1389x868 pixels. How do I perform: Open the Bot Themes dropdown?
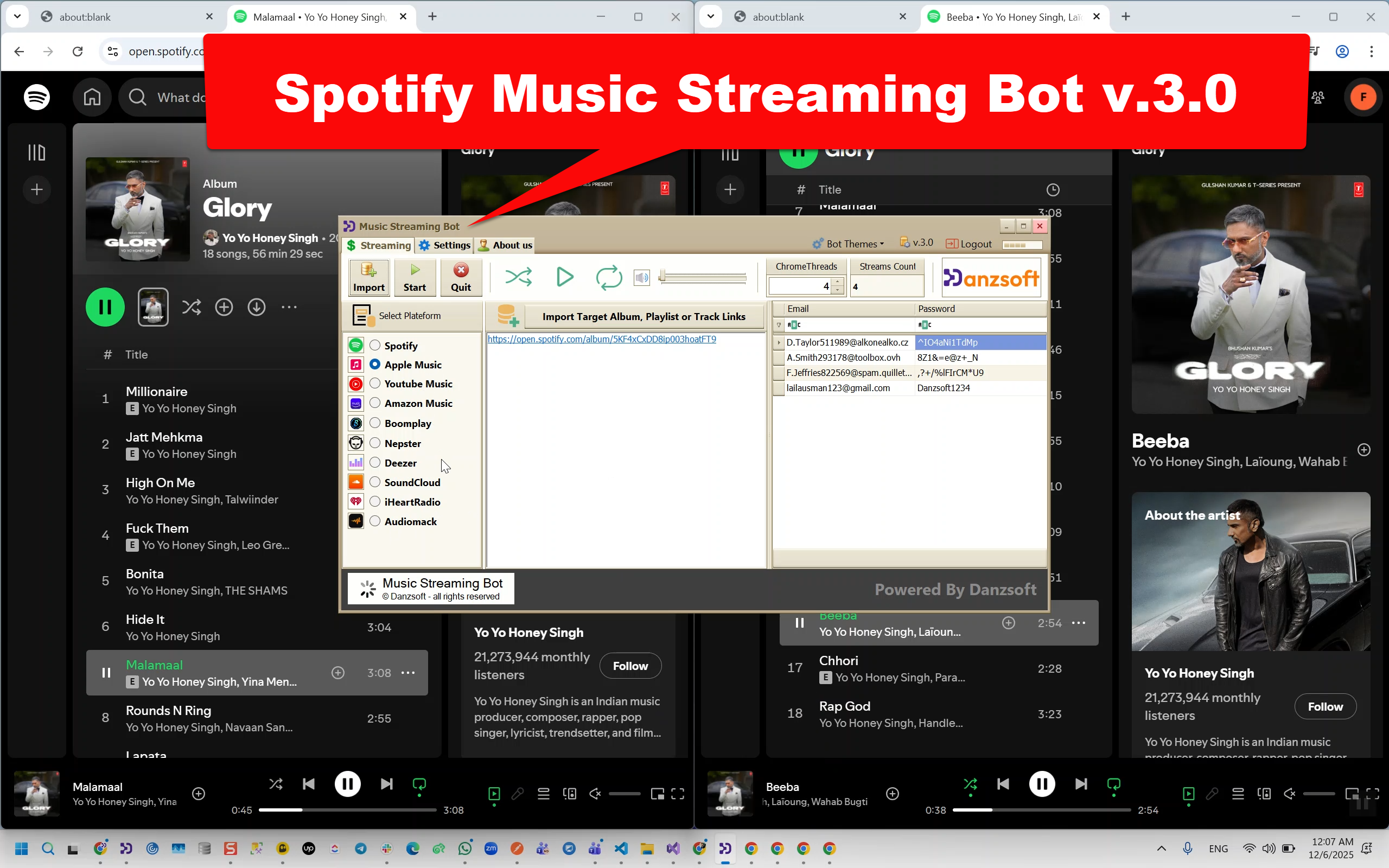point(849,244)
